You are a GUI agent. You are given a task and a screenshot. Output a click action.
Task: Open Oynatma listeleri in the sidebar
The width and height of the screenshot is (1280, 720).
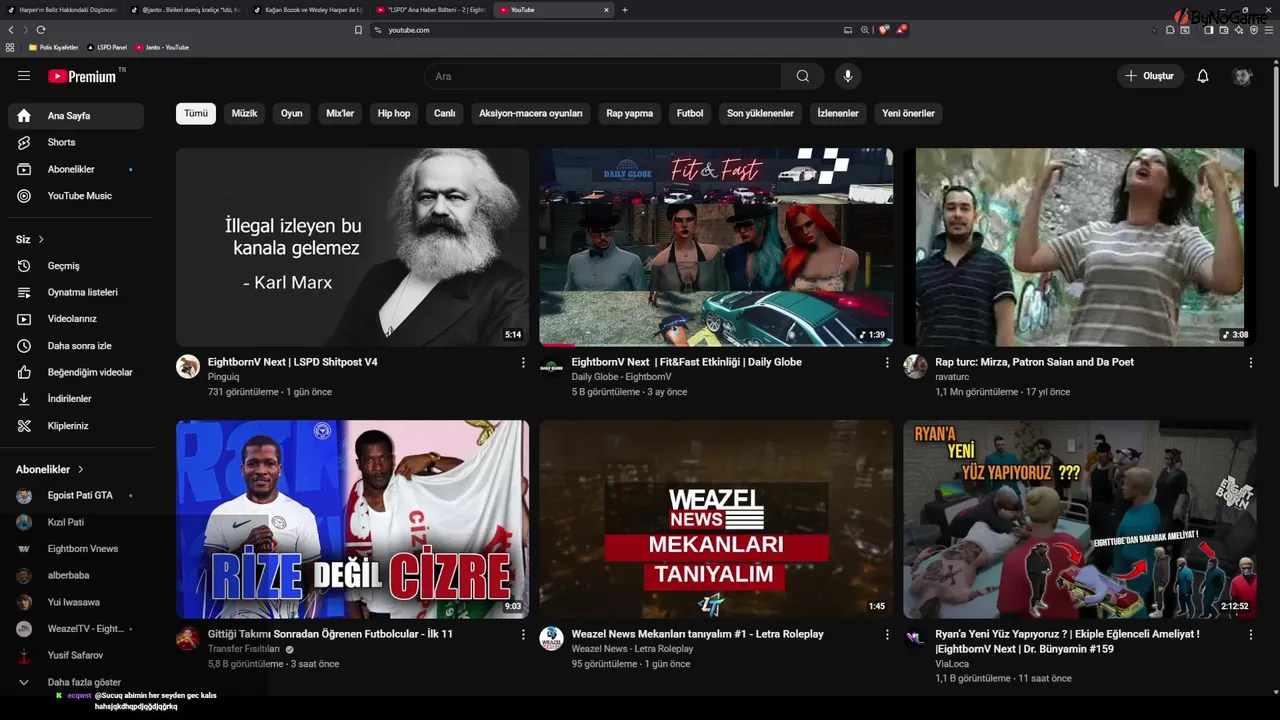click(x=76, y=292)
